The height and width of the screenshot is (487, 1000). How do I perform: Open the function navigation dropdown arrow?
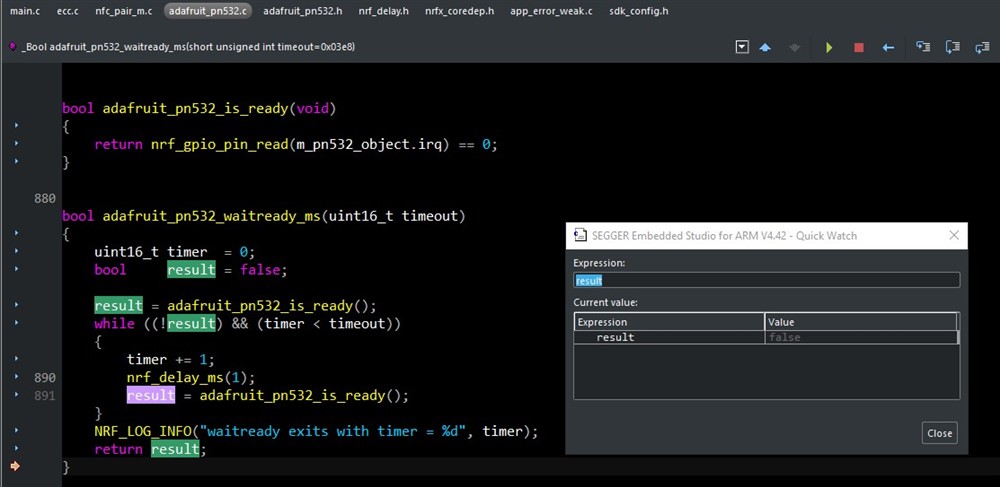[x=741, y=47]
